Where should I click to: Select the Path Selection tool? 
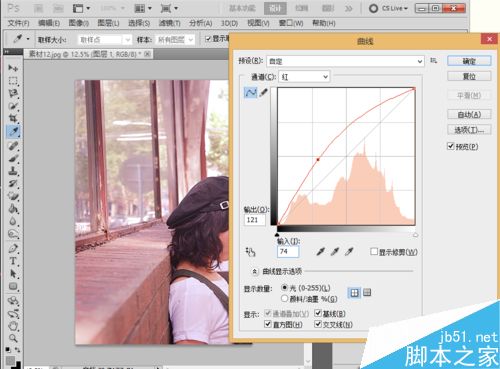point(13,274)
